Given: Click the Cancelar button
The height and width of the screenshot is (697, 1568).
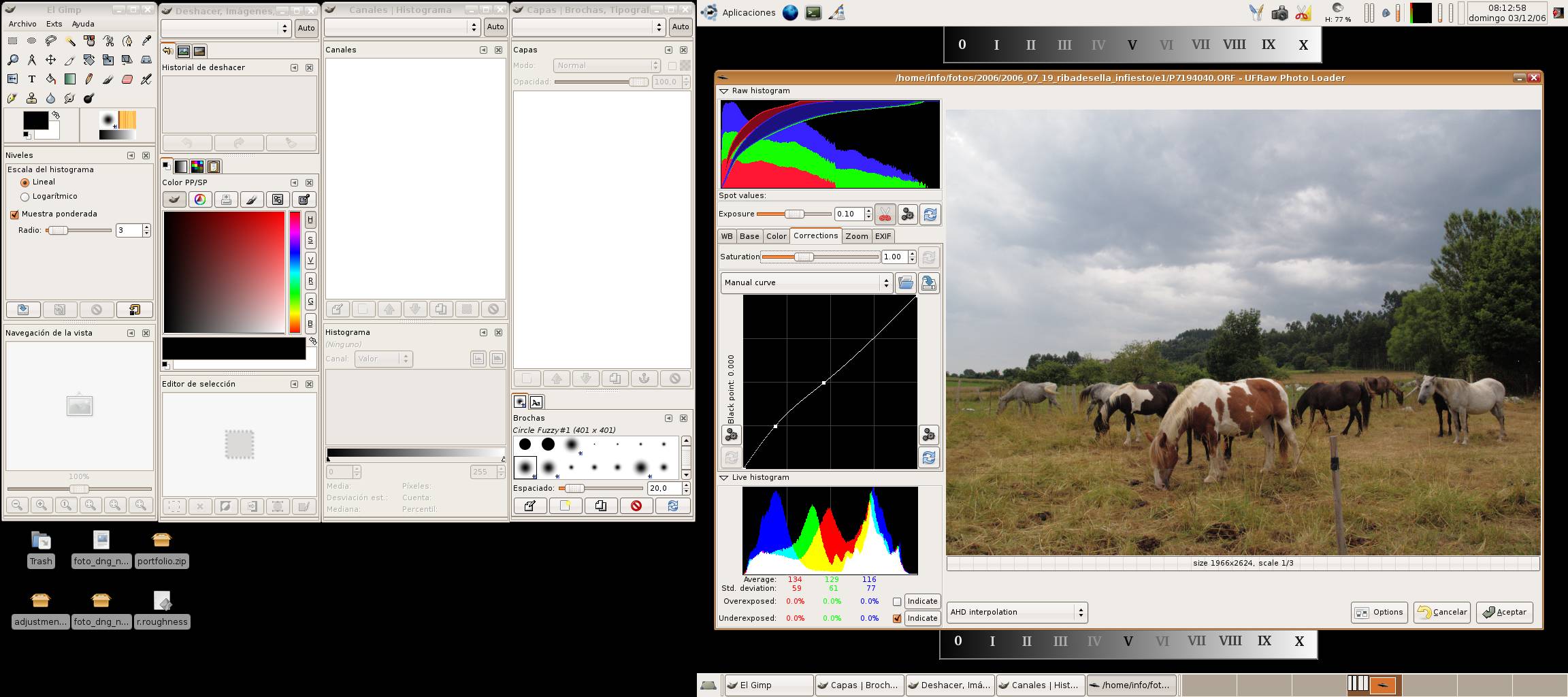Looking at the screenshot, I should (1441, 612).
